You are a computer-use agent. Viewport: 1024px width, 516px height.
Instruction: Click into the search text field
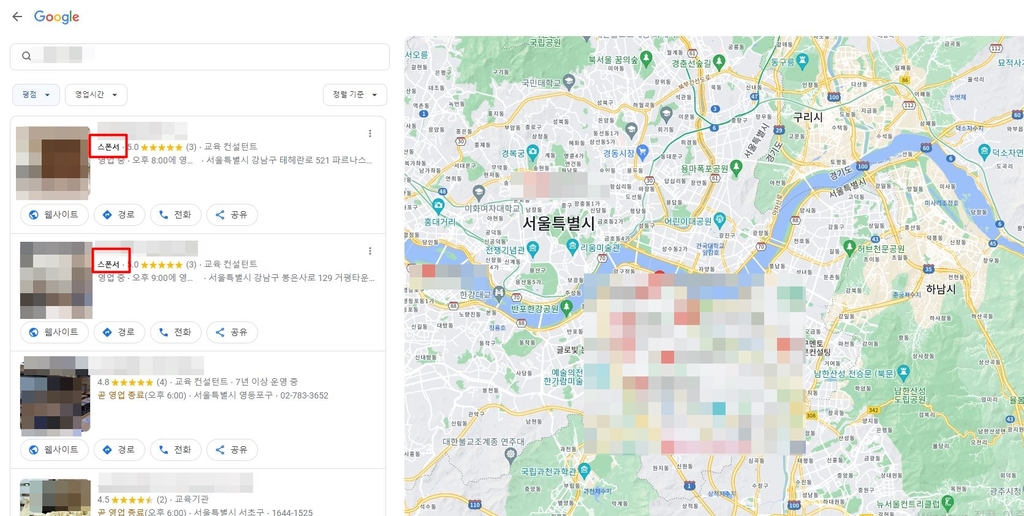pyautogui.click(x=199, y=57)
